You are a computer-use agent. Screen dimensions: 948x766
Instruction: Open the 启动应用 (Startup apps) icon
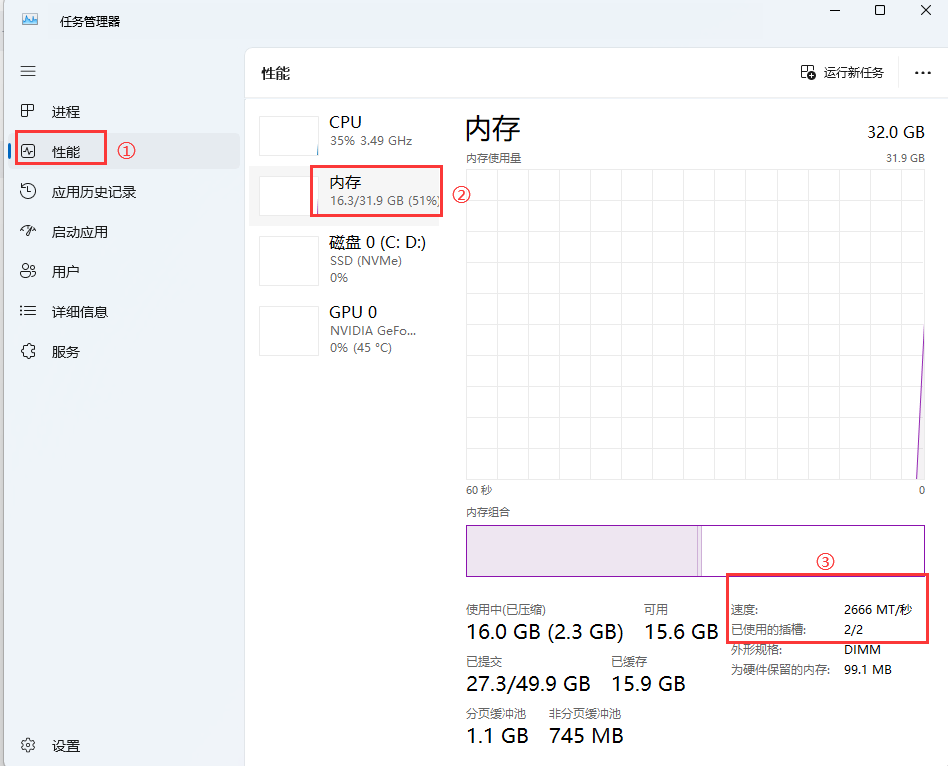coord(28,232)
